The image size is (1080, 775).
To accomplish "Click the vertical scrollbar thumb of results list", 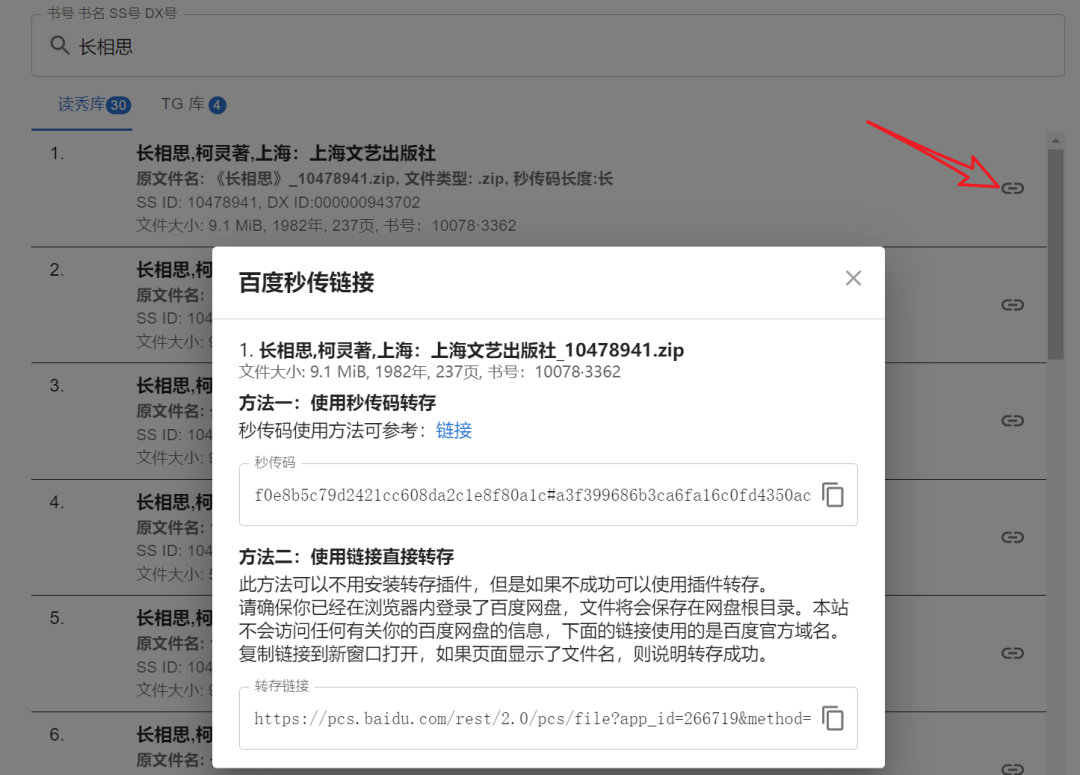I will (x=1055, y=254).
